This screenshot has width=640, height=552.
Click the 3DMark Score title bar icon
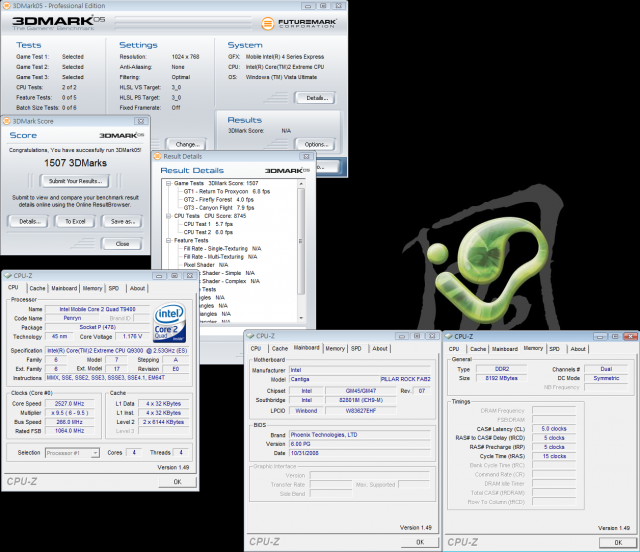[x=6, y=121]
